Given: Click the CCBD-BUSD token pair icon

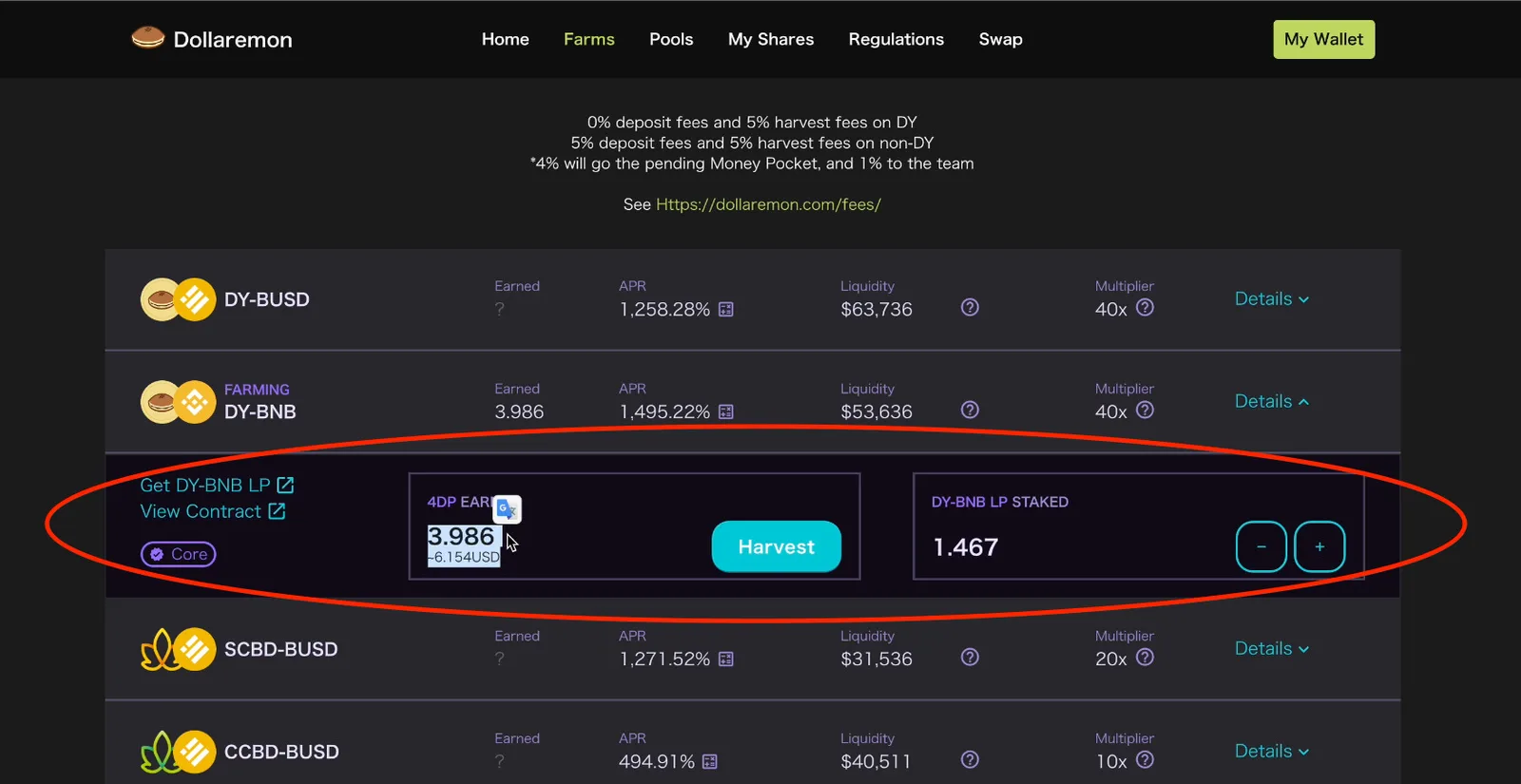Looking at the screenshot, I should pyautogui.click(x=178, y=752).
